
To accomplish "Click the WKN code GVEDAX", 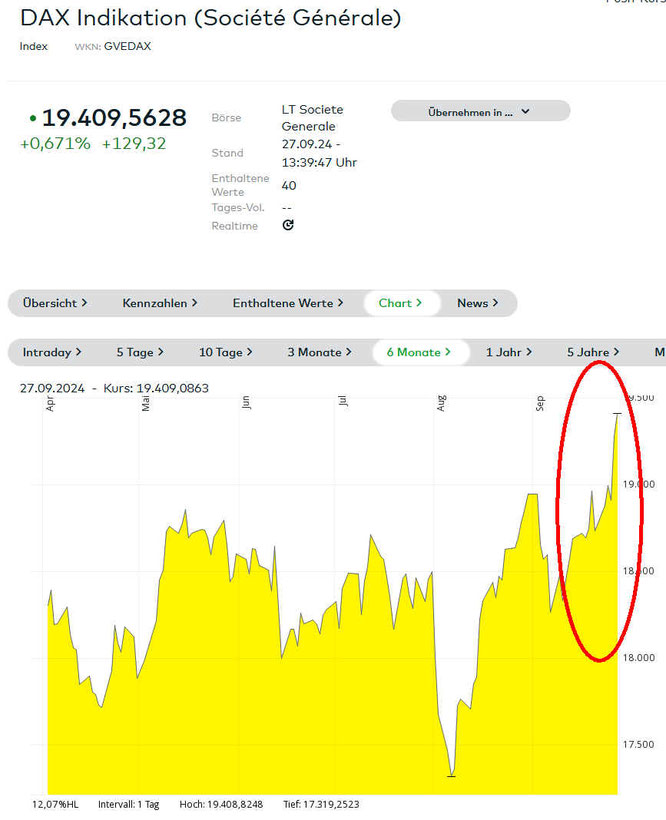I will (x=128, y=46).
